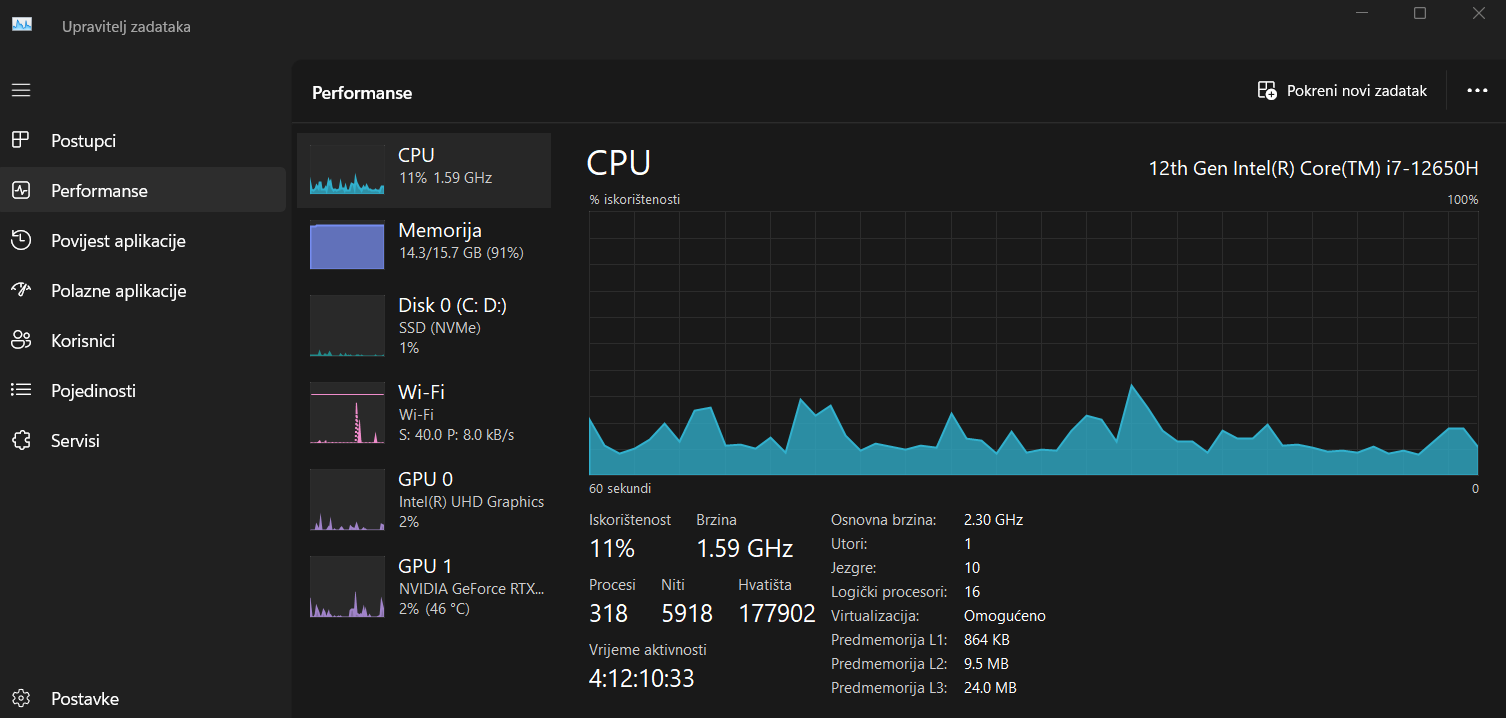Open the Polazne aplikacije page
Screen dimensions: 1506x718
click(x=143, y=290)
